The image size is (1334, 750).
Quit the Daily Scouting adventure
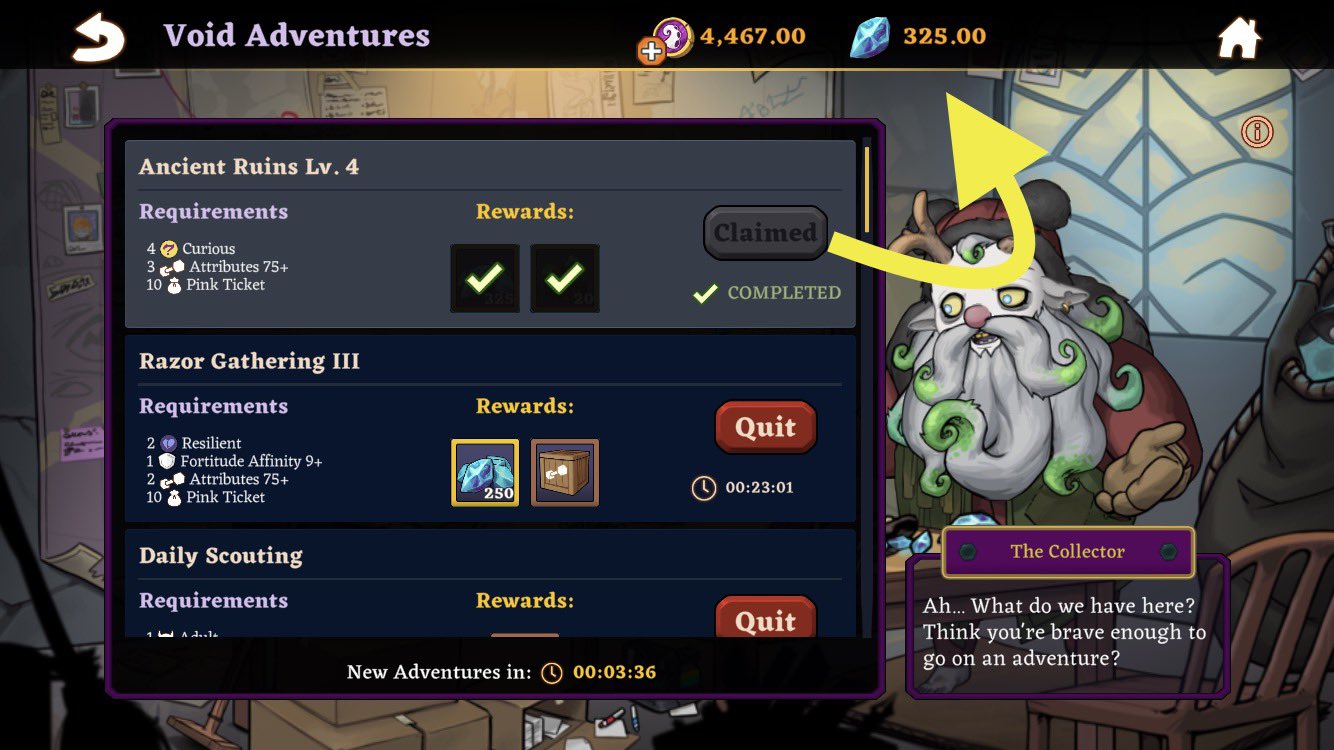point(766,617)
